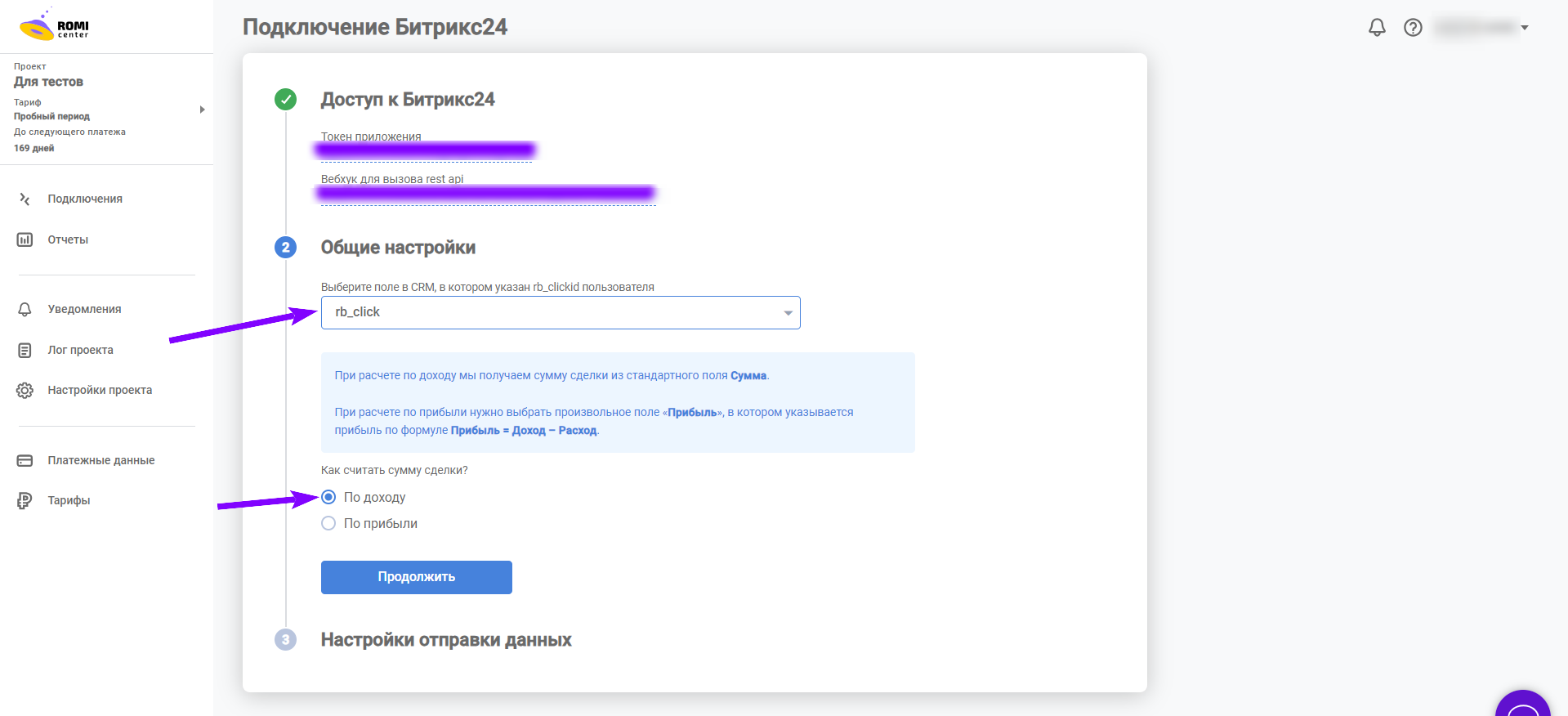Click the Доступ к Битрикс24 step heading
Image resolution: width=1568 pixels, height=716 pixels.
(x=408, y=100)
